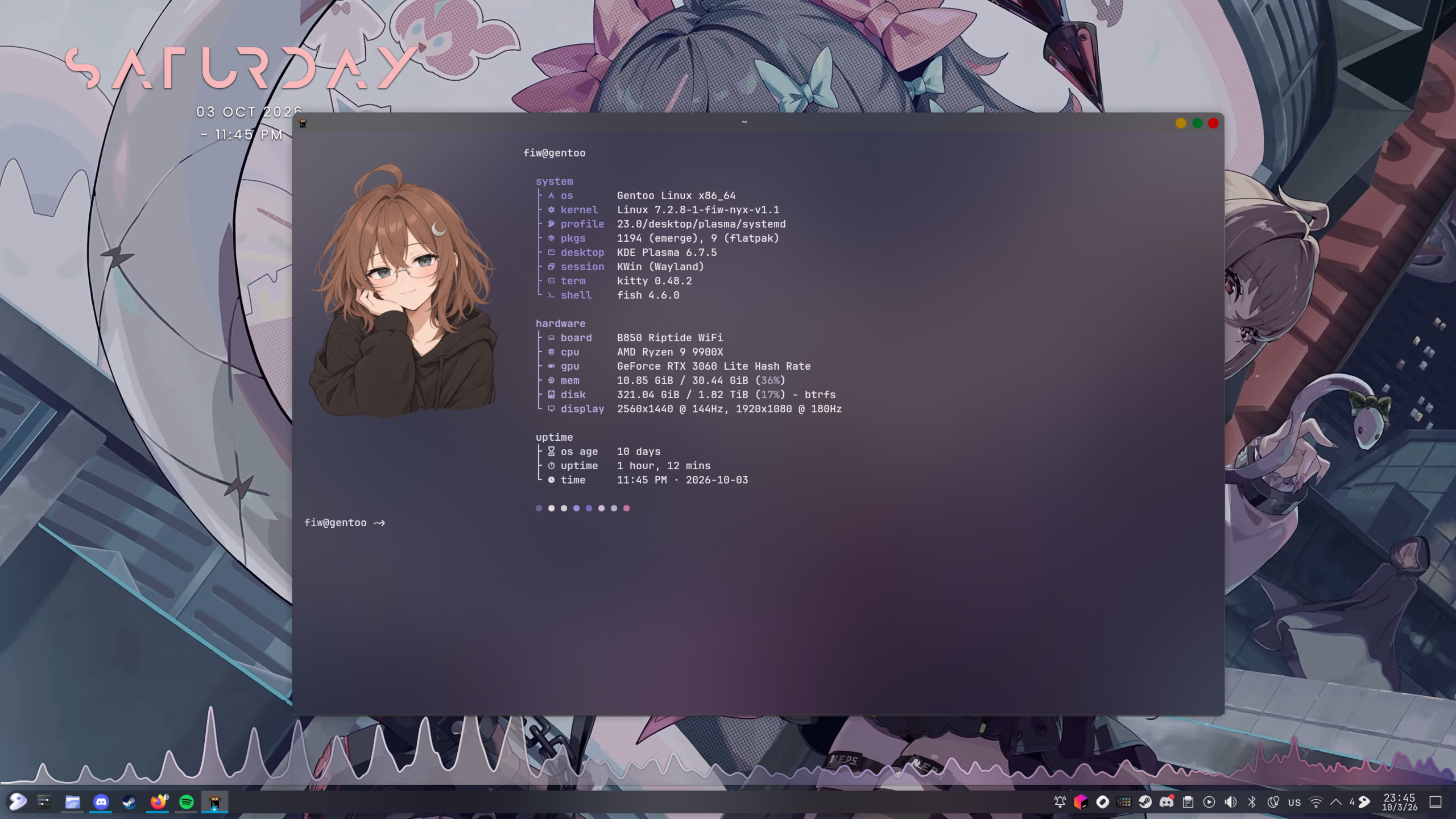Click the anime girl image in the terminal
This screenshot has height=819, width=1456.
403,291
